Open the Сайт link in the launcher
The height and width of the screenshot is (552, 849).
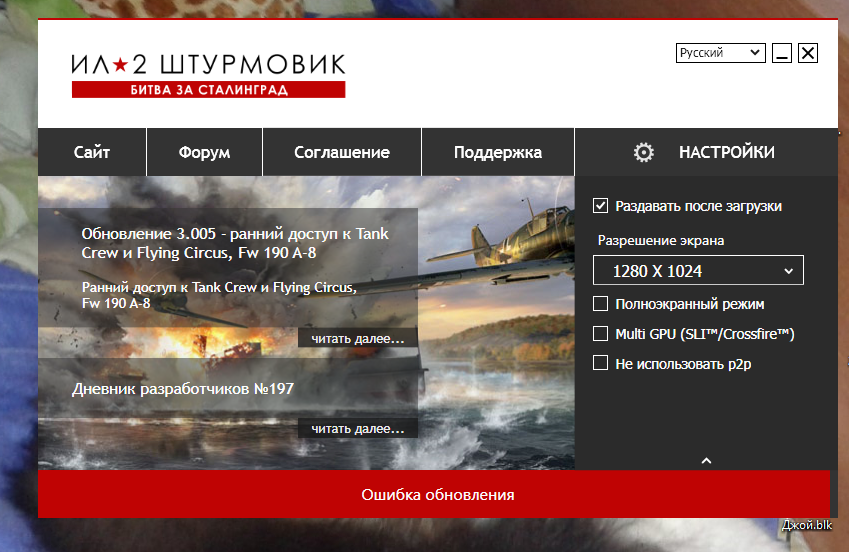coord(92,152)
